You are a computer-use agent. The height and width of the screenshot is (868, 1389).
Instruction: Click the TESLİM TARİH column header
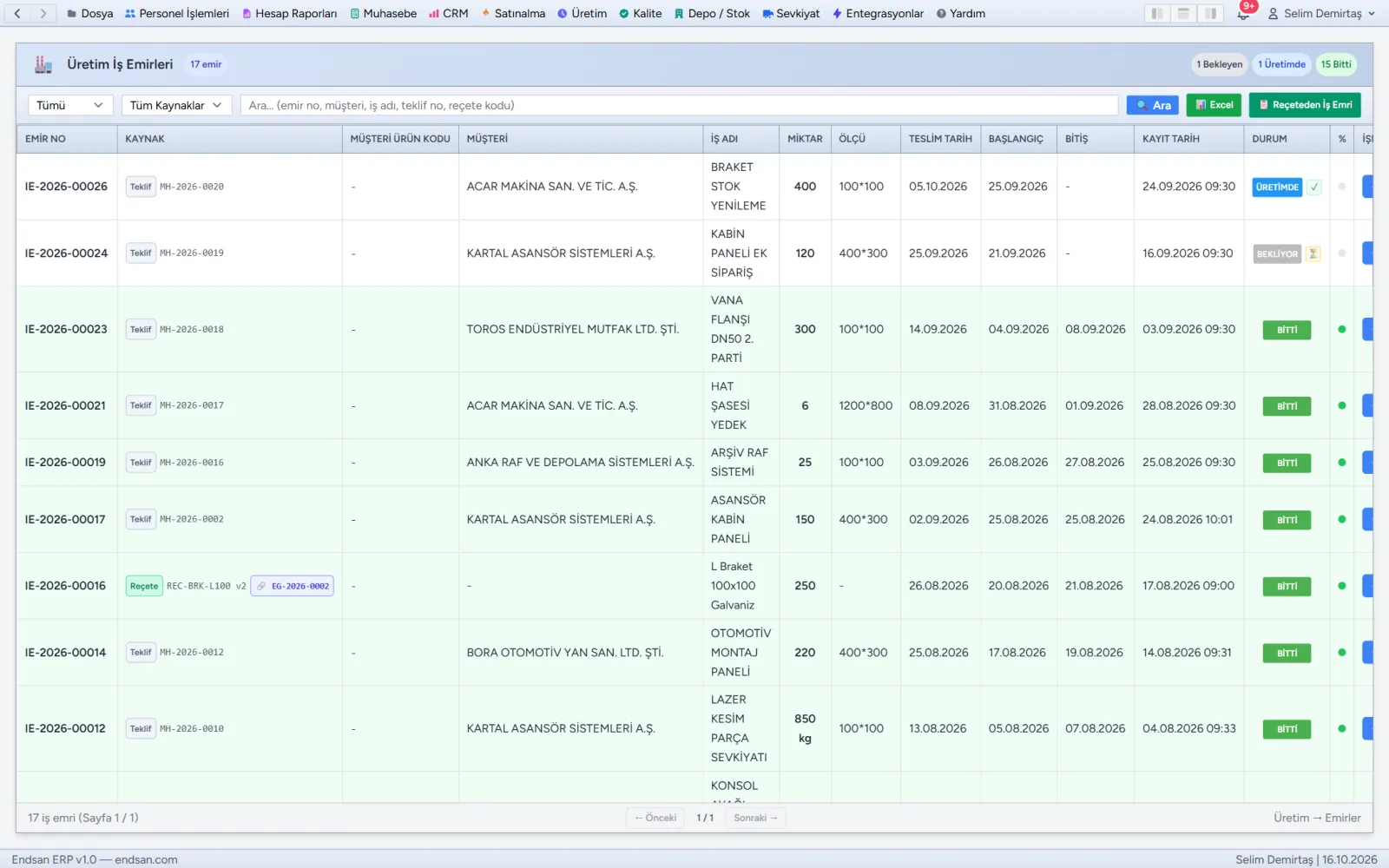[x=940, y=139]
